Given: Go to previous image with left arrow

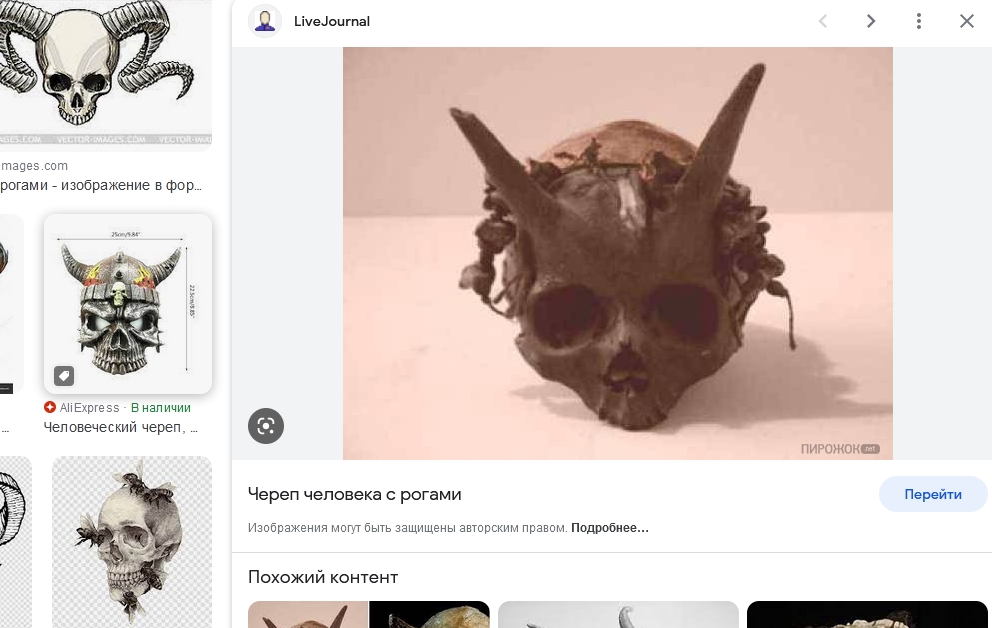Looking at the screenshot, I should pyautogui.click(x=822, y=21).
